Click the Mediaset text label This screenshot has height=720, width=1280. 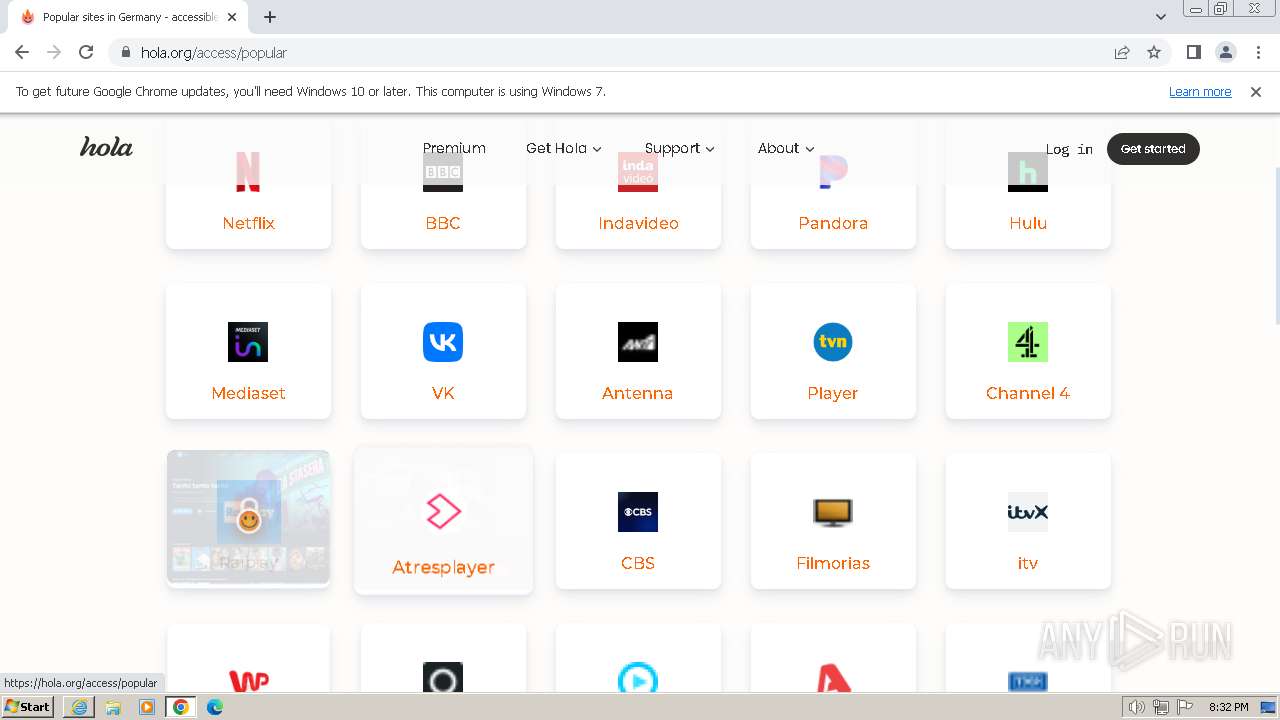pyautogui.click(x=248, y=393)
